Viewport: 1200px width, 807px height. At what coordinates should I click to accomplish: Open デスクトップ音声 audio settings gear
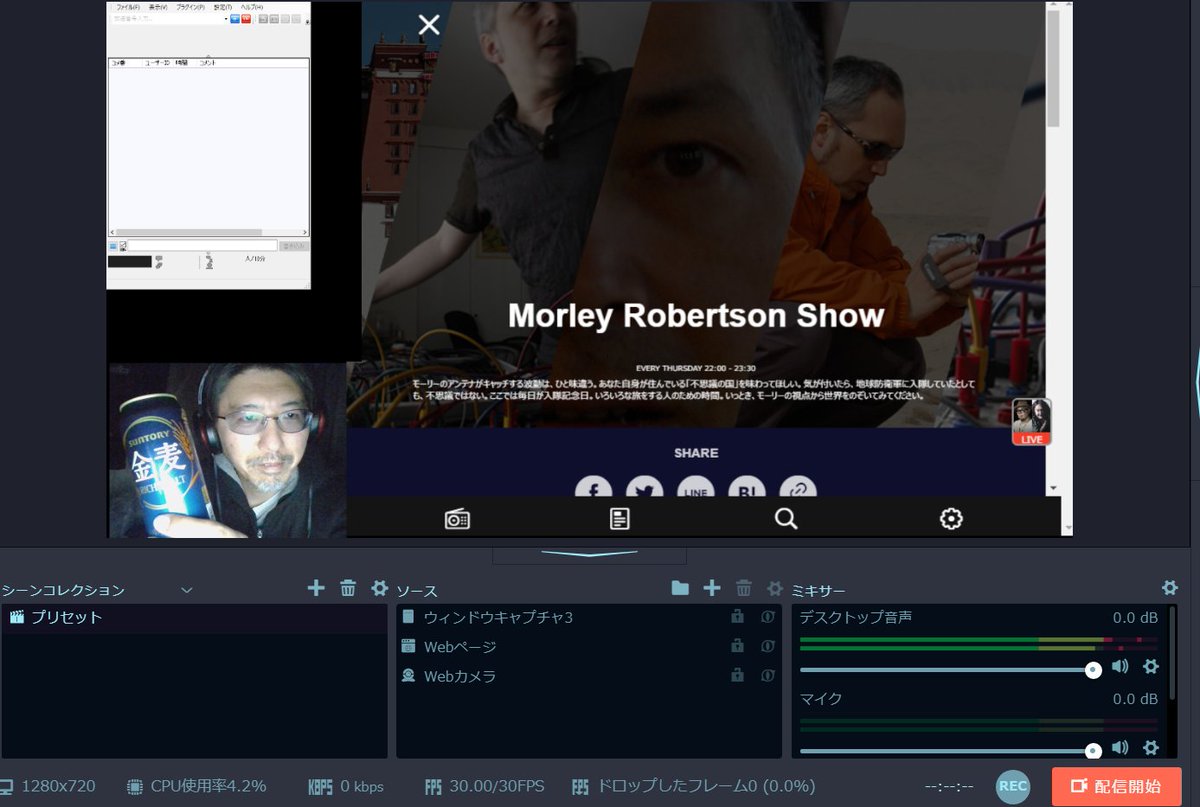point(1151,666)
